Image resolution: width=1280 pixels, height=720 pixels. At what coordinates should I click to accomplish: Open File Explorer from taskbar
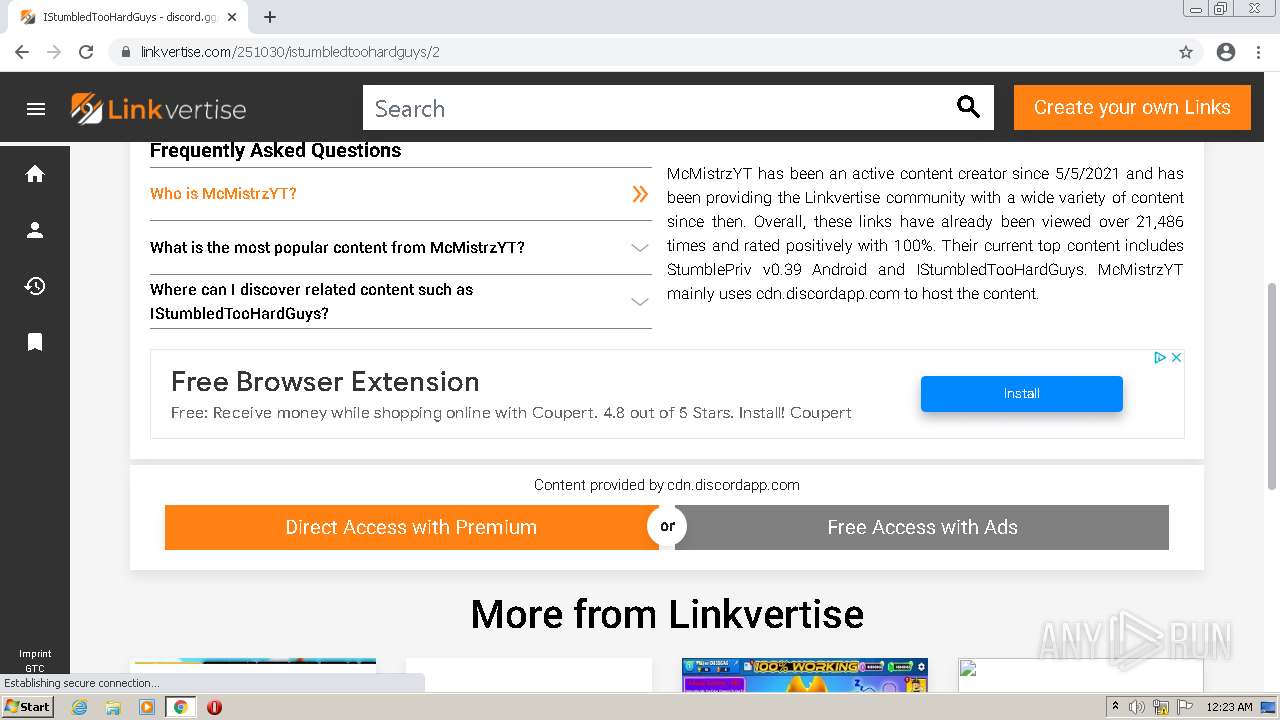113,707
